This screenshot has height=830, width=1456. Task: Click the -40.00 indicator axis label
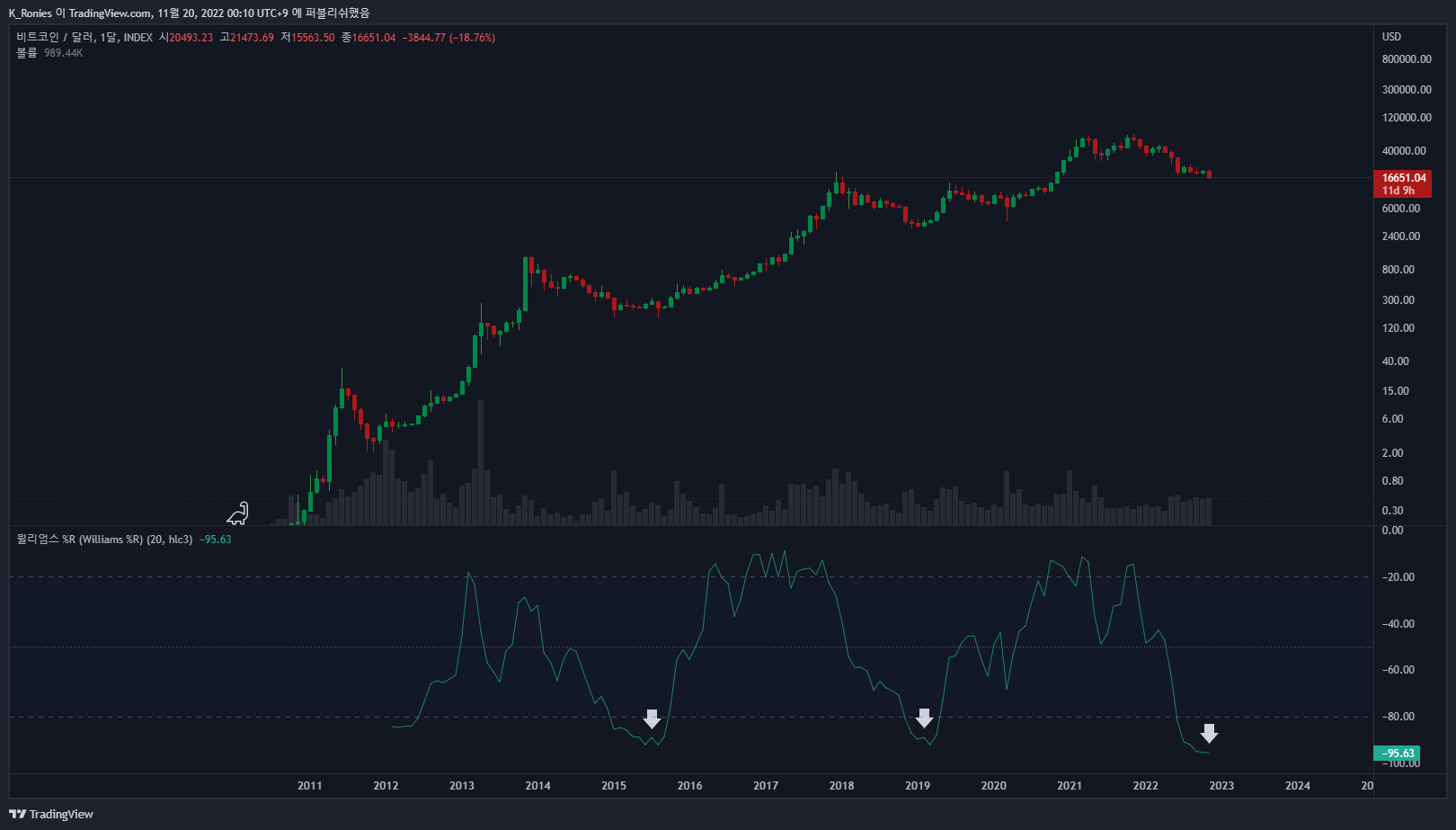(1398, 624)
